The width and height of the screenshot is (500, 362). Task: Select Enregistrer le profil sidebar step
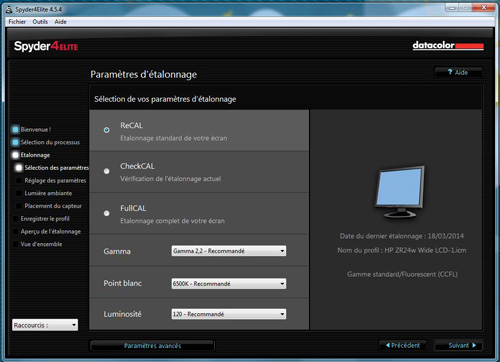(x=45, y=219)
